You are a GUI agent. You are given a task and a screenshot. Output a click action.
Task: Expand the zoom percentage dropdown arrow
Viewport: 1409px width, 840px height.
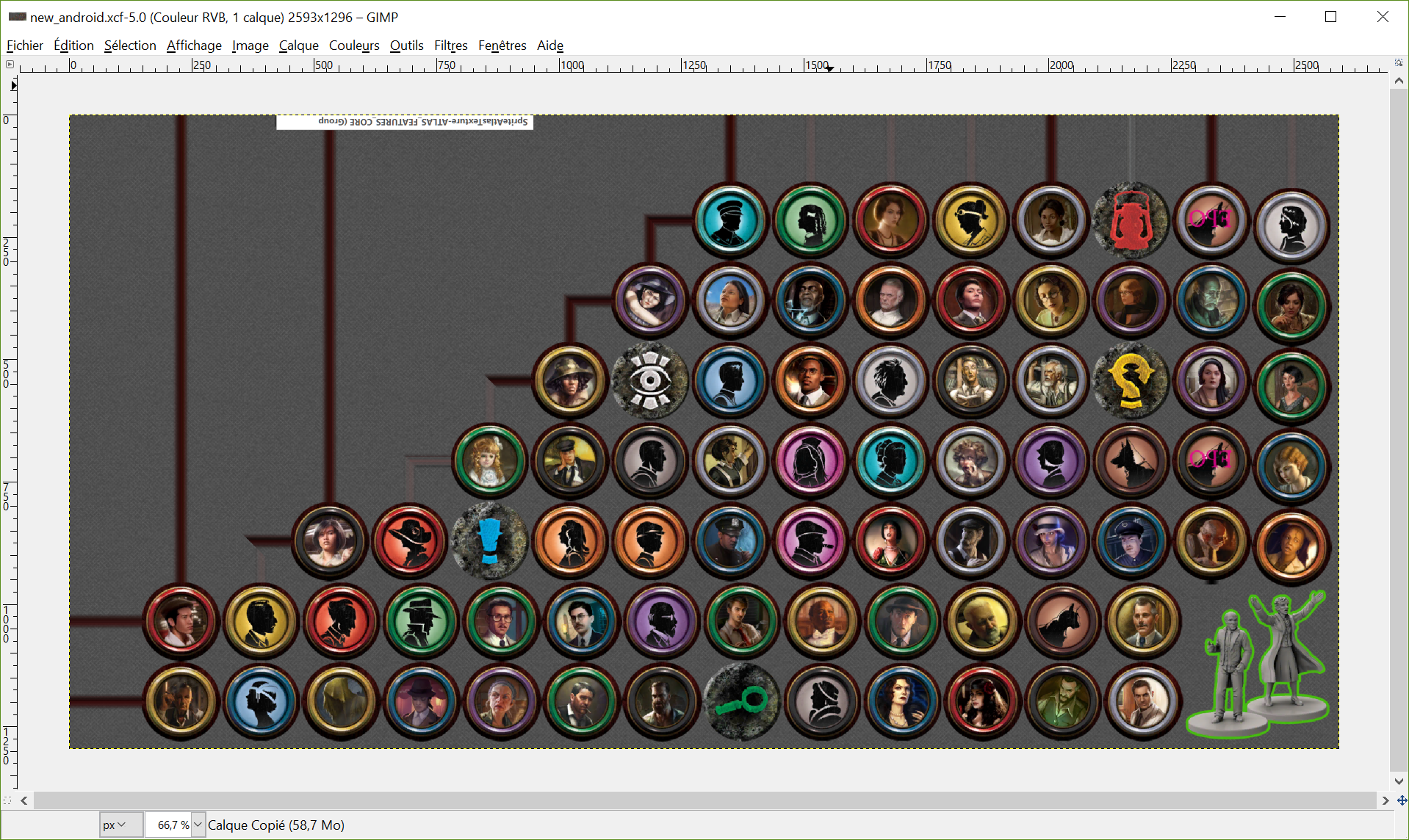click(x=198, y=825)
